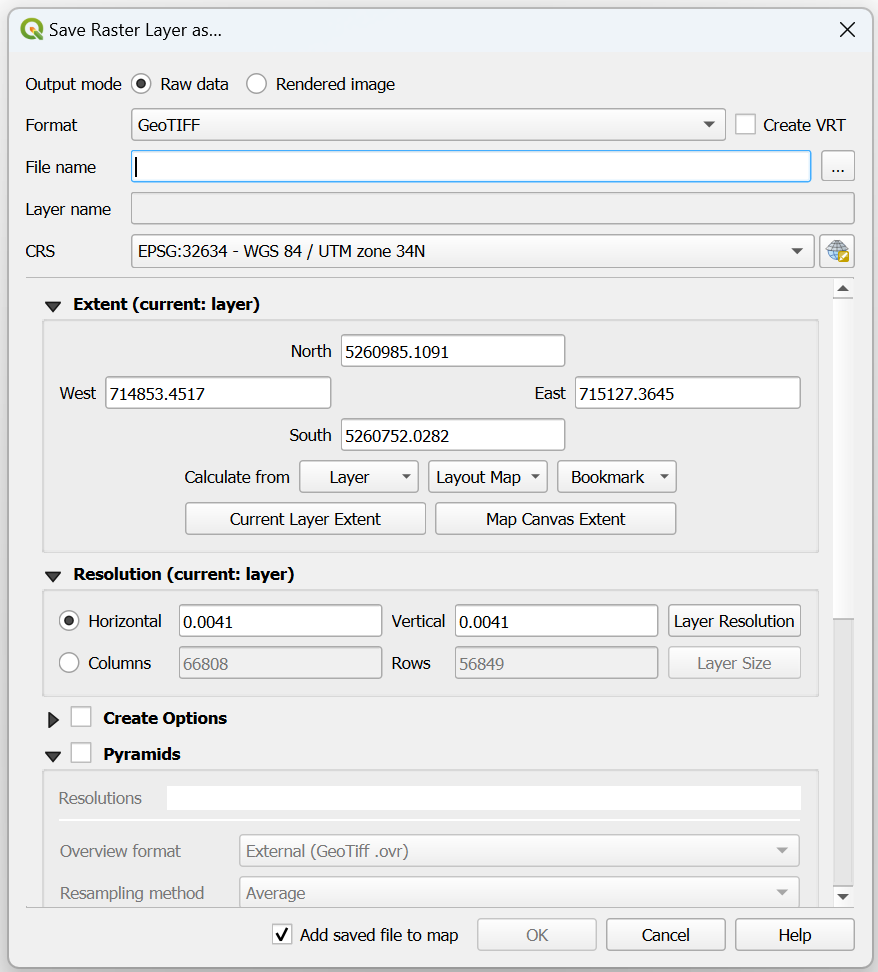Open the Bookmark dropdown
The height and width of the screenshot is (972, 878).
616,477
